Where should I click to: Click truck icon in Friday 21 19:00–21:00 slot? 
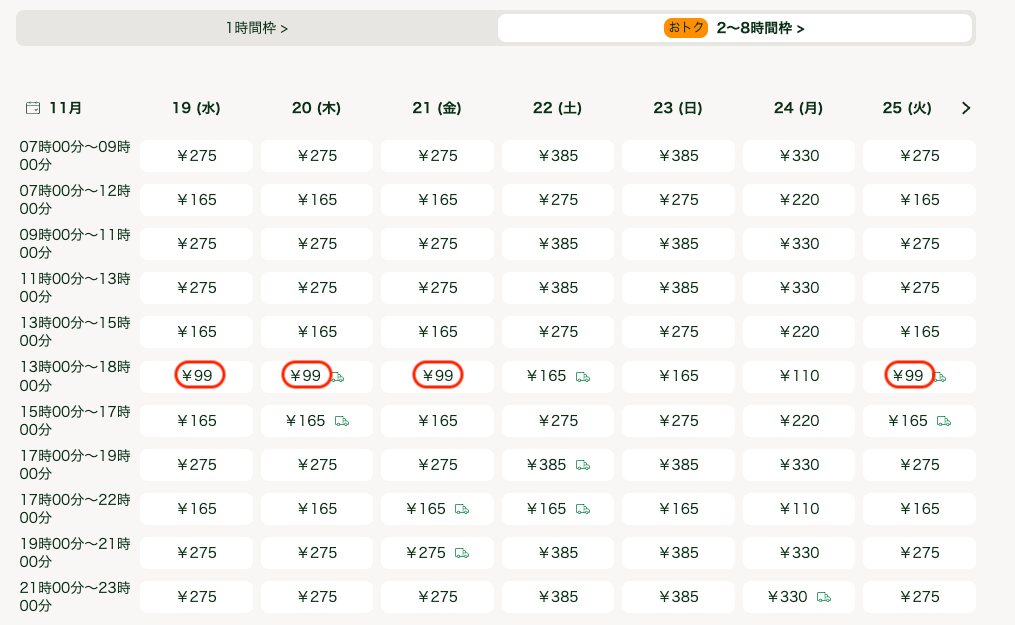point(462,553)
